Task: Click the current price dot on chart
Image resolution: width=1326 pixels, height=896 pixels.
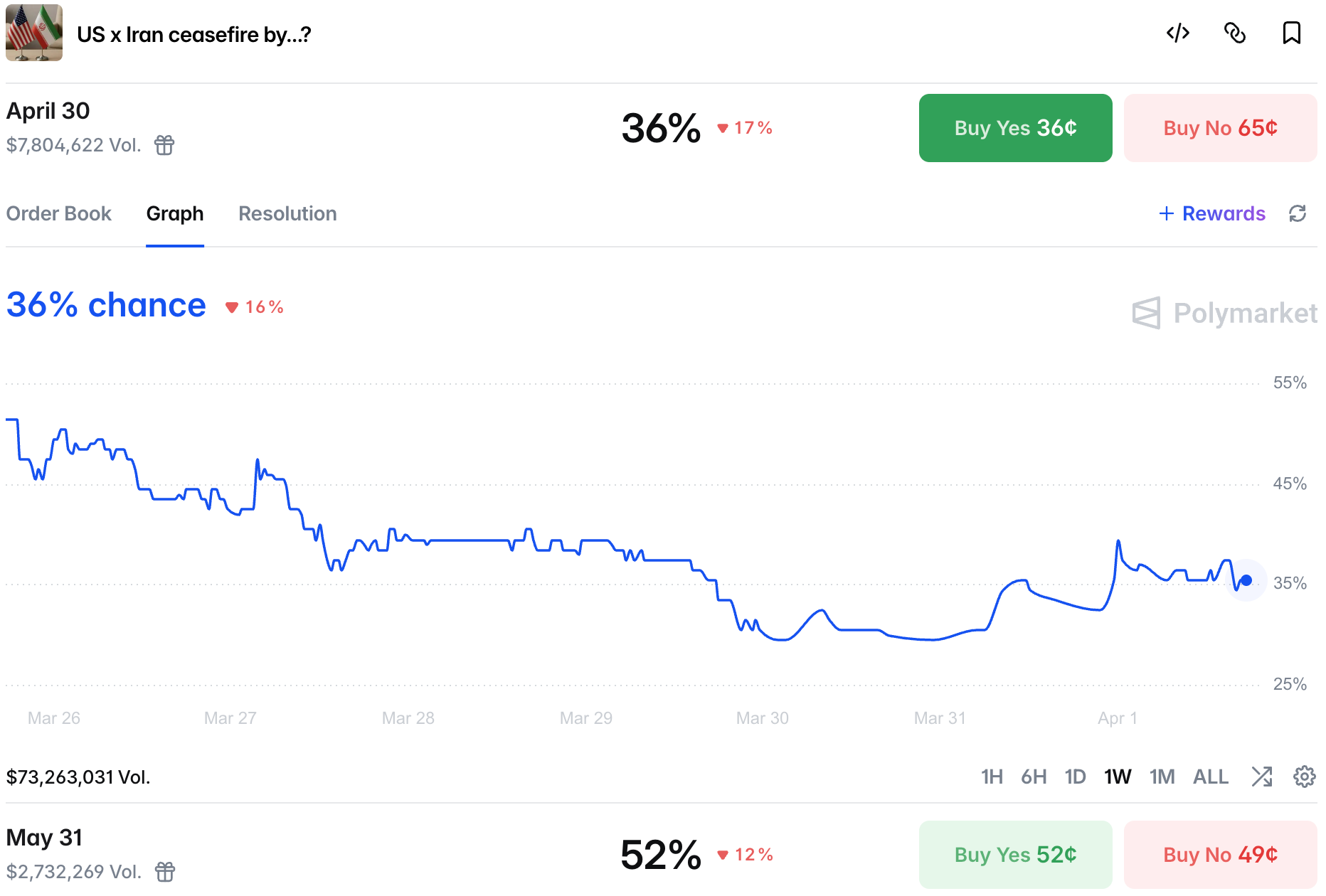Action: (x=1246, y=580)
